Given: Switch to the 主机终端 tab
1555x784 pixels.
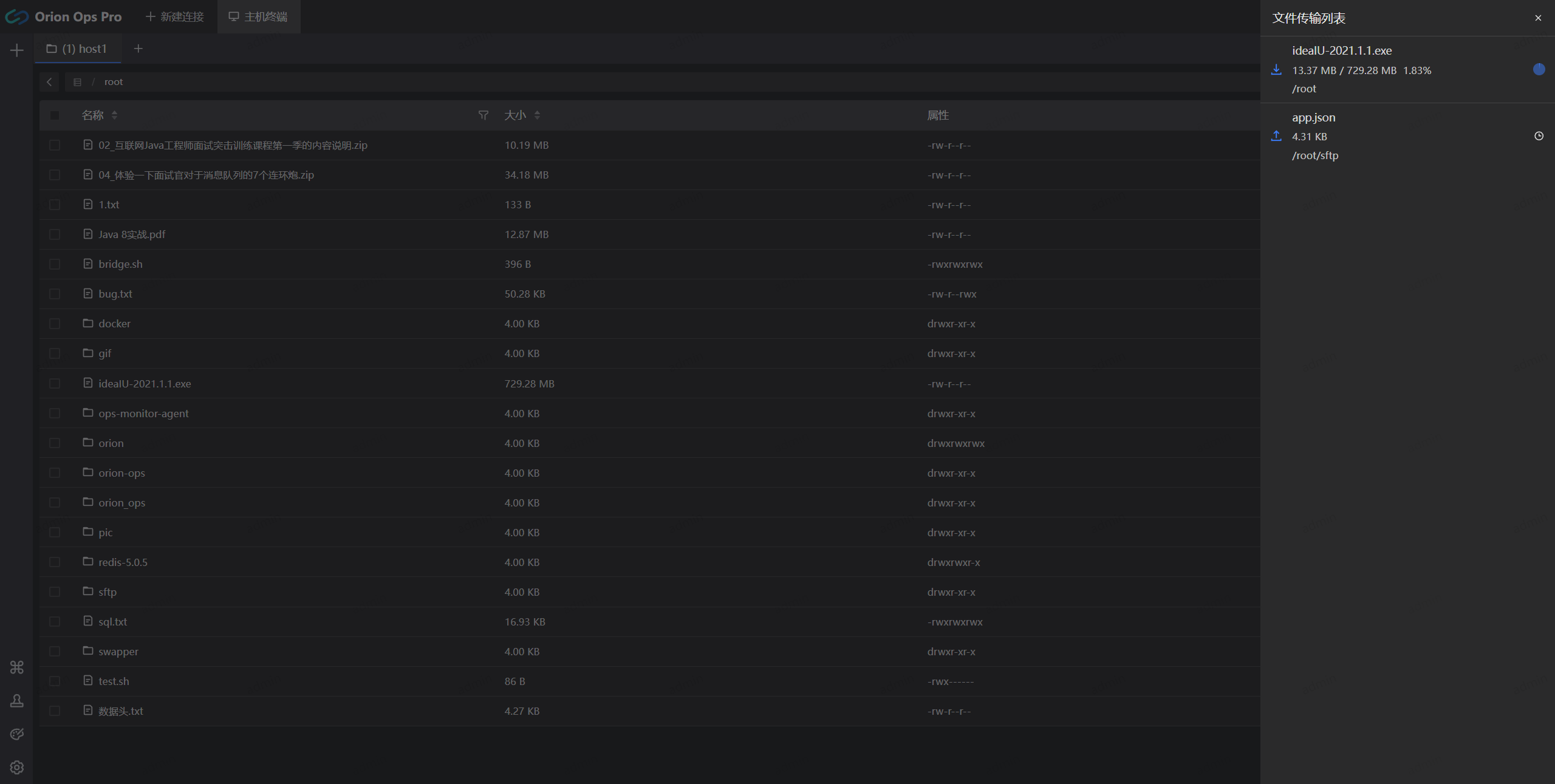Looking at the screenshot, I should pos(259,16).
